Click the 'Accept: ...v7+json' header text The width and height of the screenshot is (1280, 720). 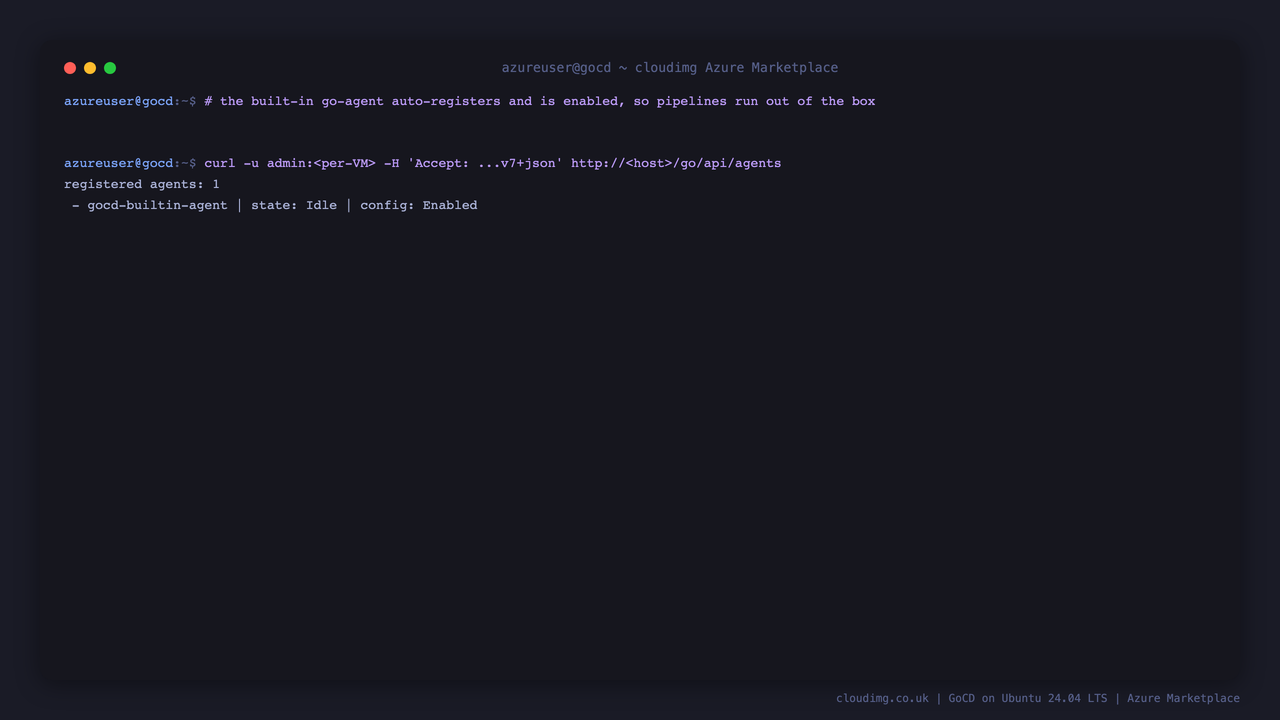click(x=485, y=163)
